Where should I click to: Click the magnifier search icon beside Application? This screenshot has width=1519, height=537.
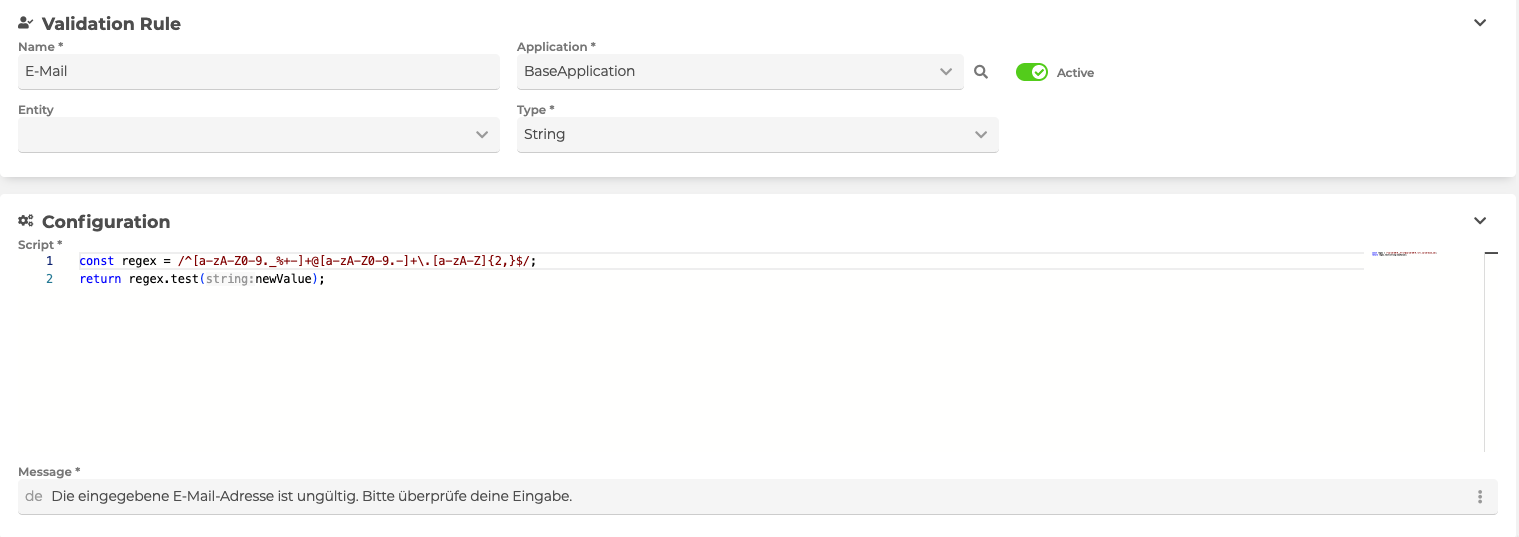point(981,72)
